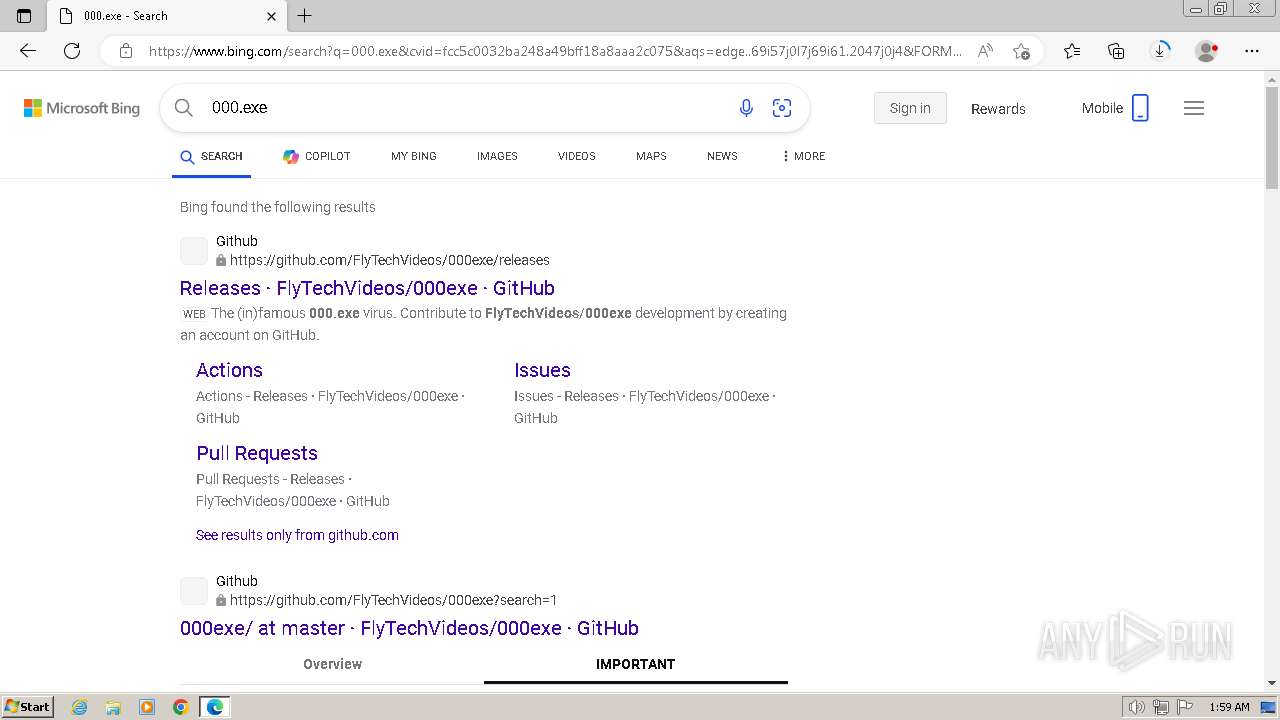Open Edge Settings and more ellipsis
1280x720 pixels.
1252,51
